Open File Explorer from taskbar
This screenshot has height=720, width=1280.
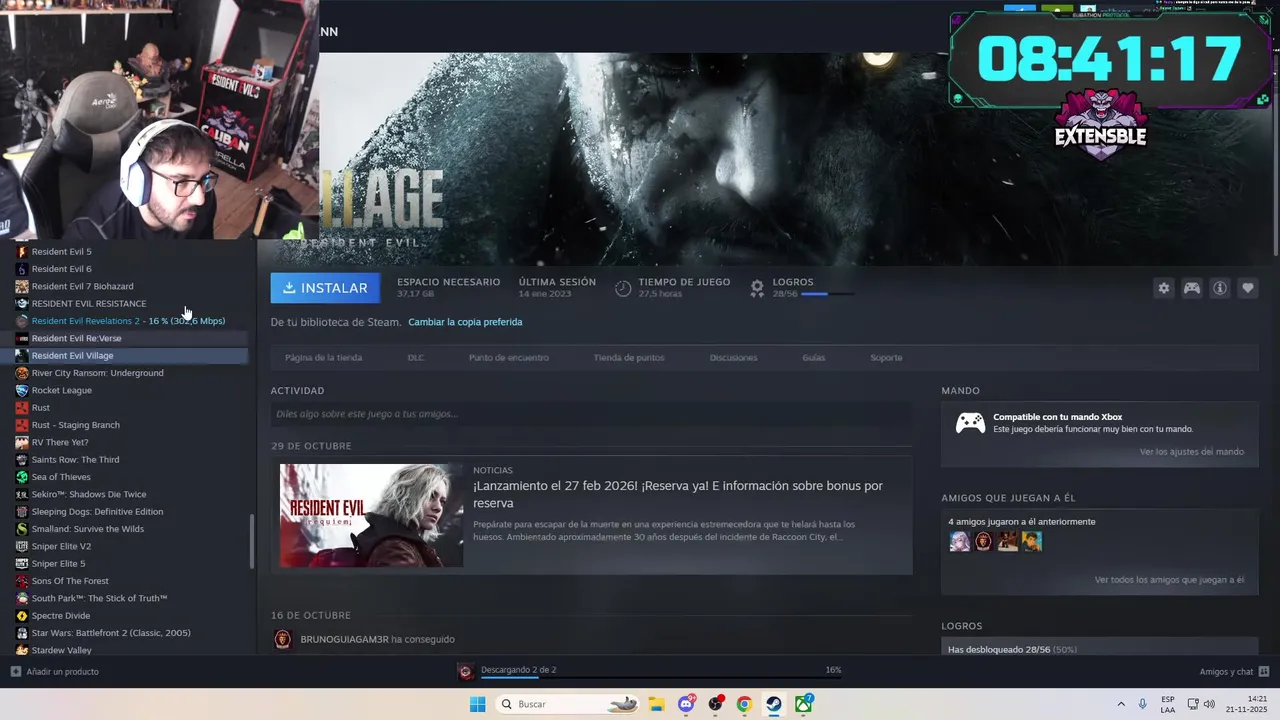click(656, 704)
